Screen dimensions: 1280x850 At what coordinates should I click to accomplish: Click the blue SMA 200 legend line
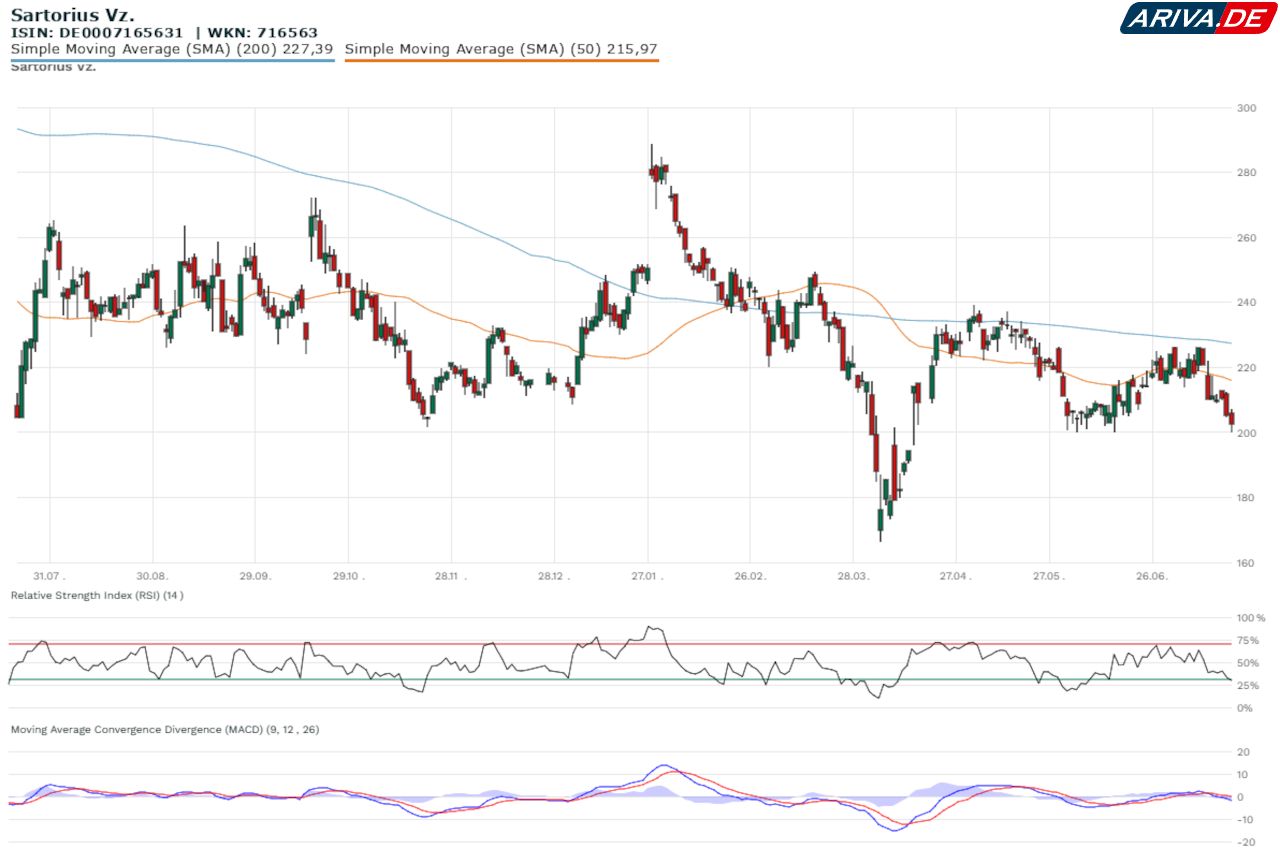172,60
